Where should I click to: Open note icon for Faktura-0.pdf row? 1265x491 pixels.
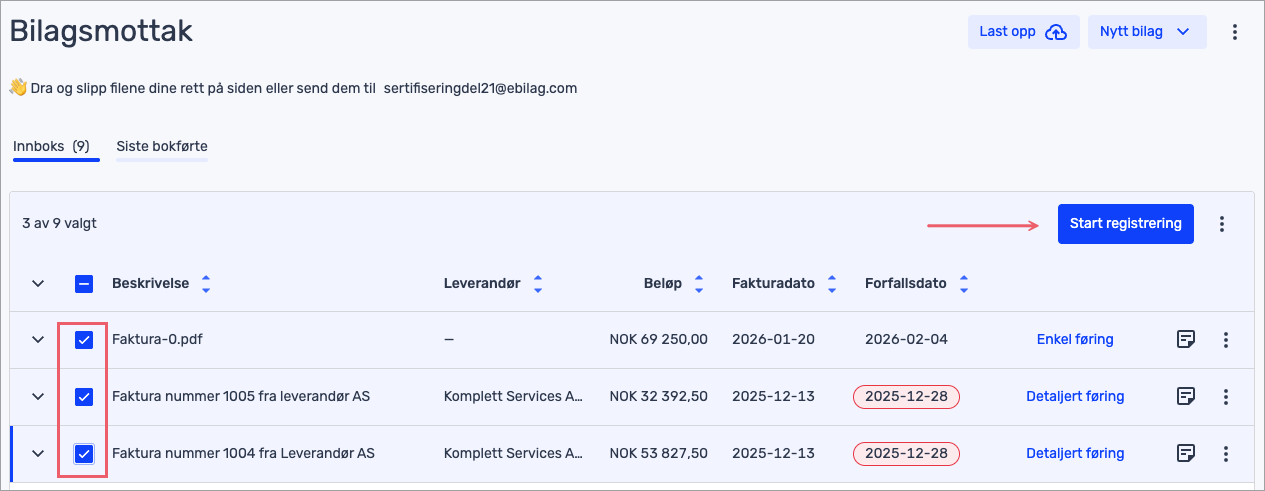pyautogui.click(x=1185, y=339)
